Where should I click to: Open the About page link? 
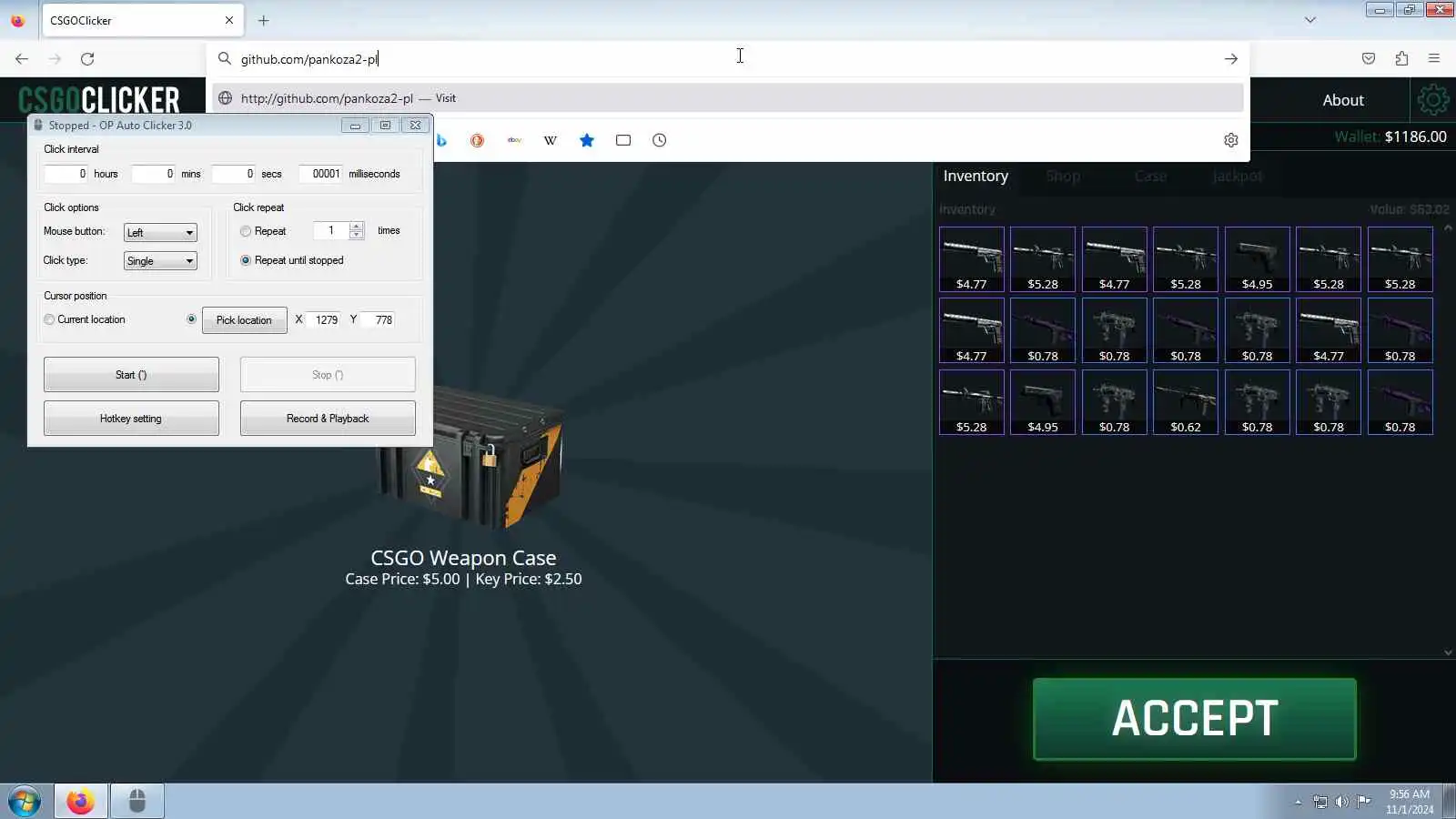coord(1343,100)
